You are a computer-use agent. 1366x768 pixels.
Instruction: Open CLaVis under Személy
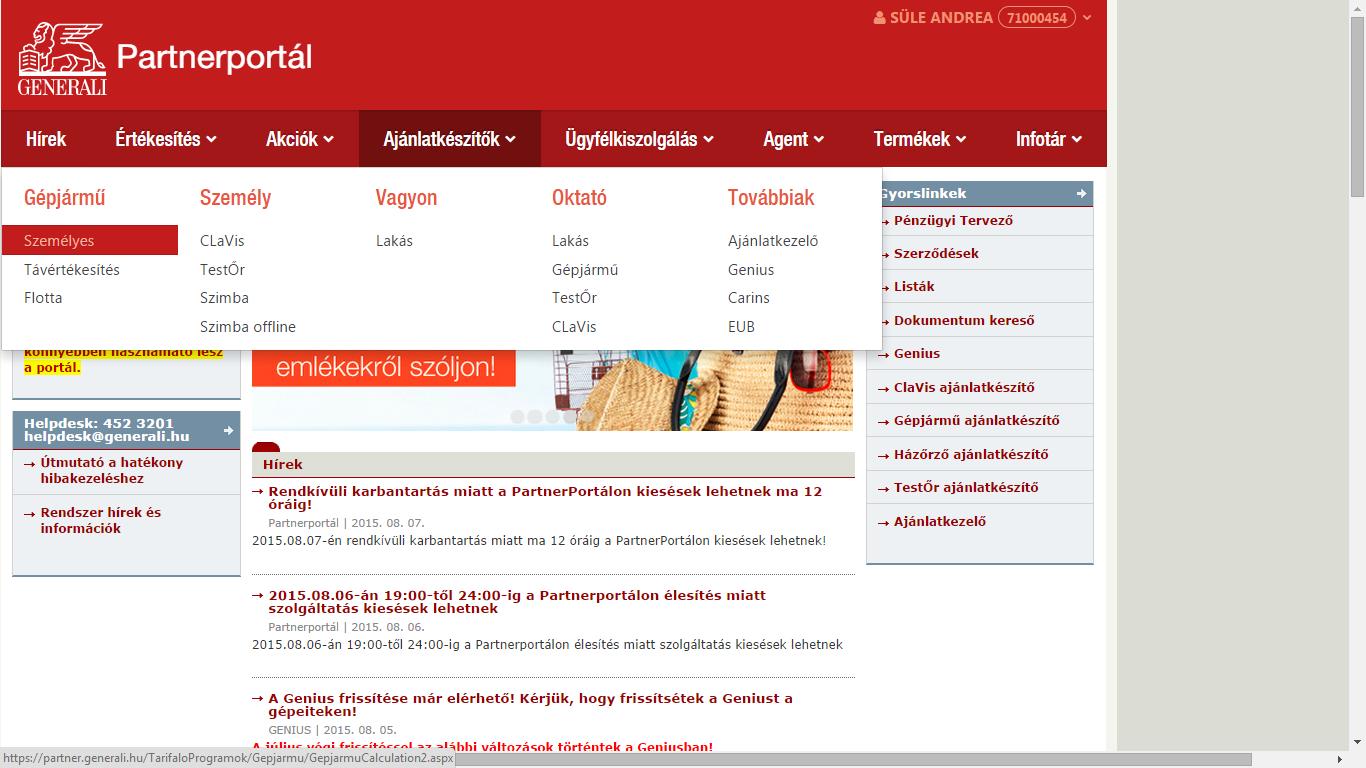point(222,241)
